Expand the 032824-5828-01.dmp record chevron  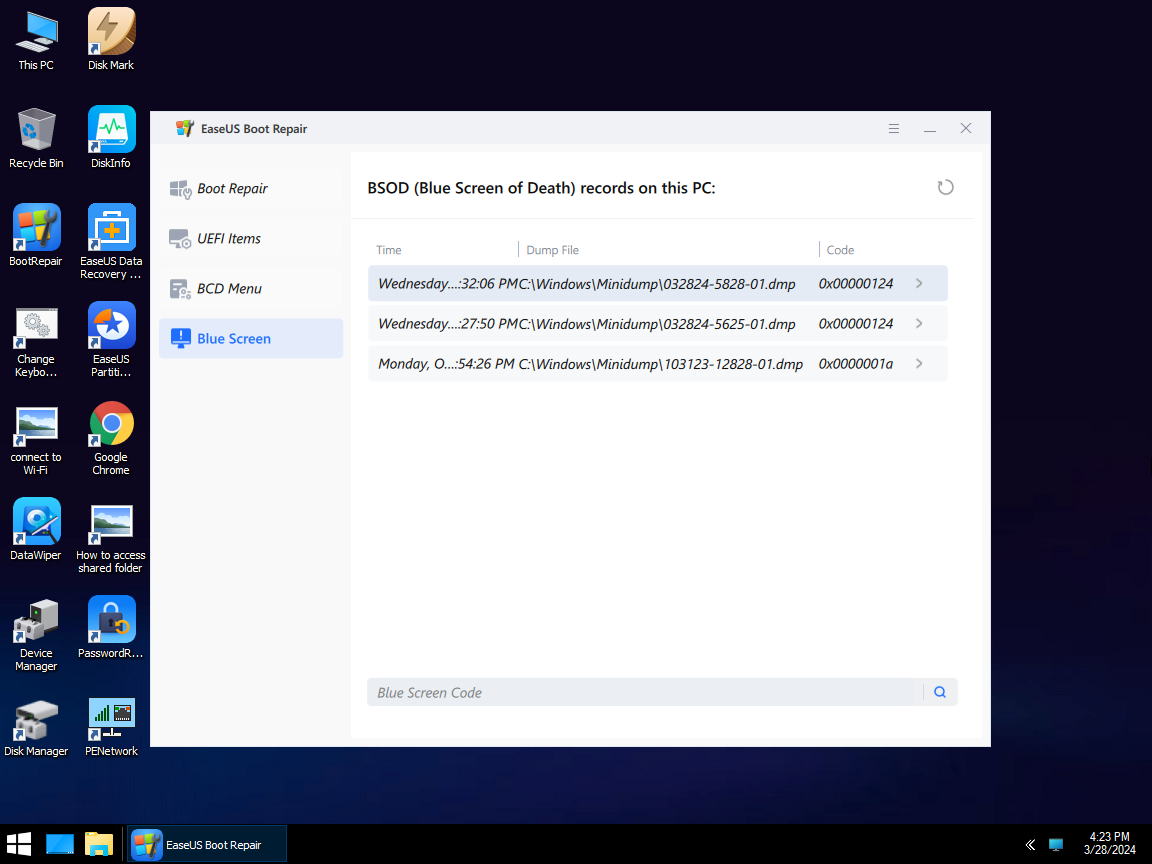919,284
